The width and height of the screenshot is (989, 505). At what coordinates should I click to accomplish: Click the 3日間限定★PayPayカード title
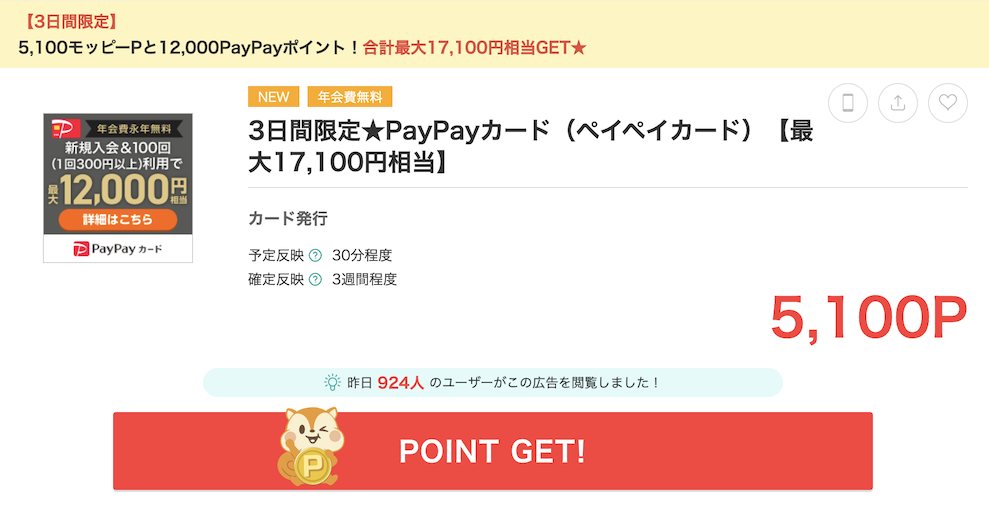click(530, 147)
